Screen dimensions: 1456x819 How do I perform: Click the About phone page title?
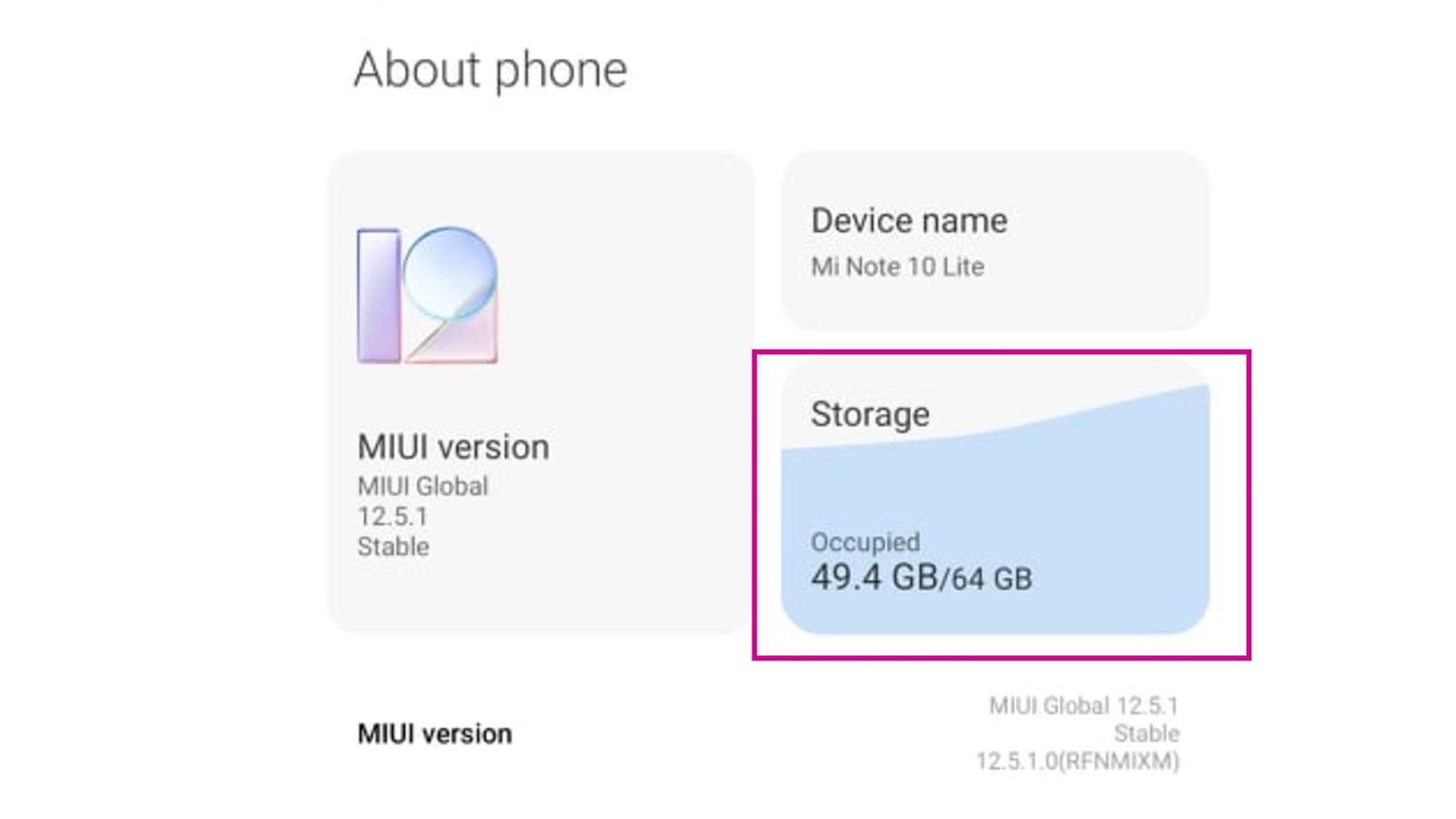[x=490, y=70]
